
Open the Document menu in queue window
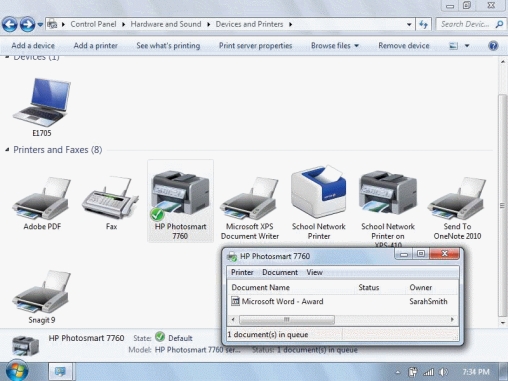click(x=280, y=272)
